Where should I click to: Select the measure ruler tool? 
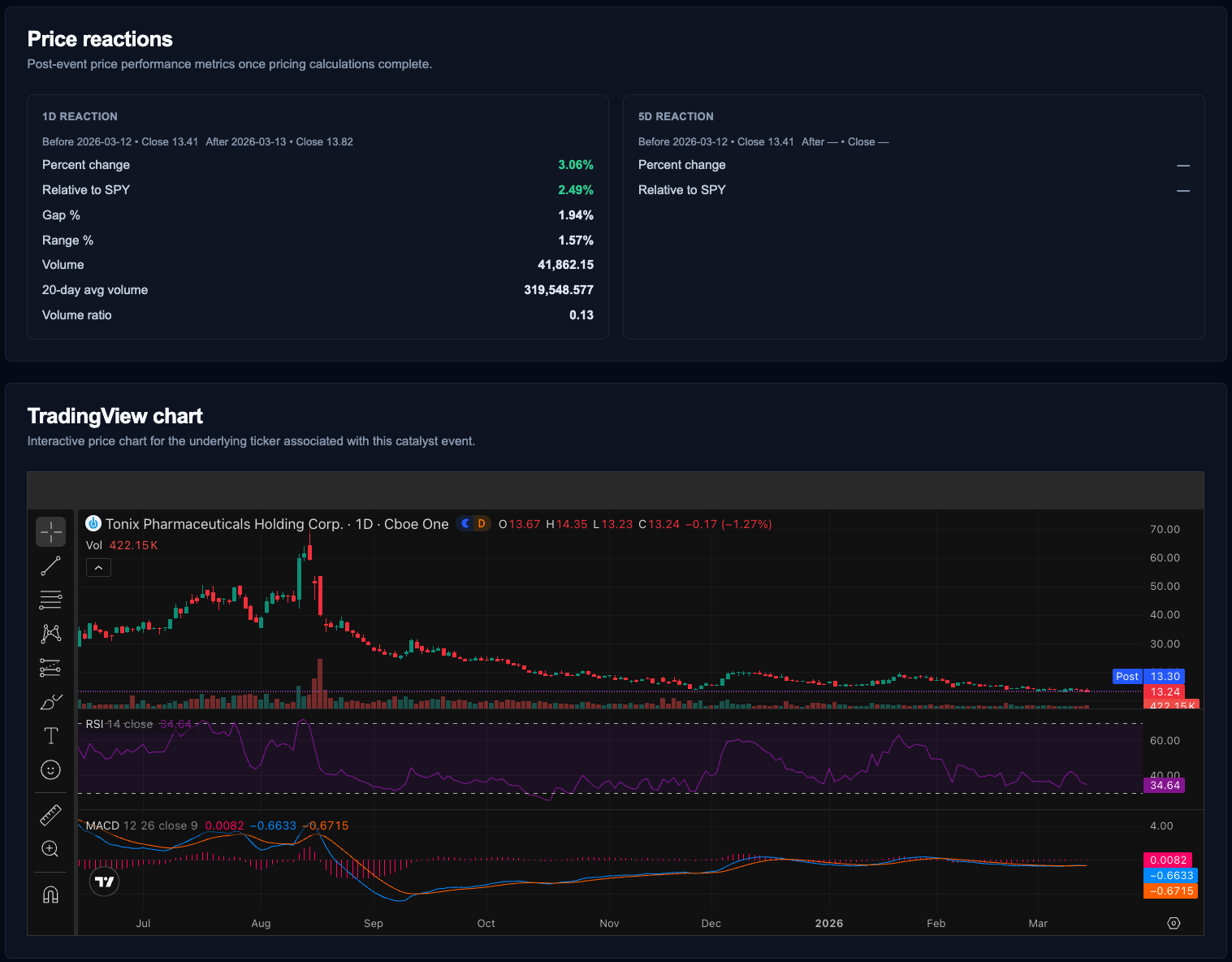tap(50, 814)
